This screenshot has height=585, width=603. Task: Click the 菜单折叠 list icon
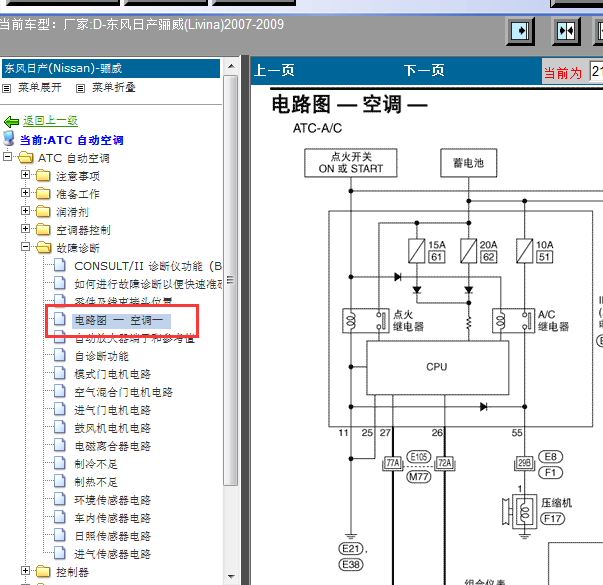(x=80, y=89)
